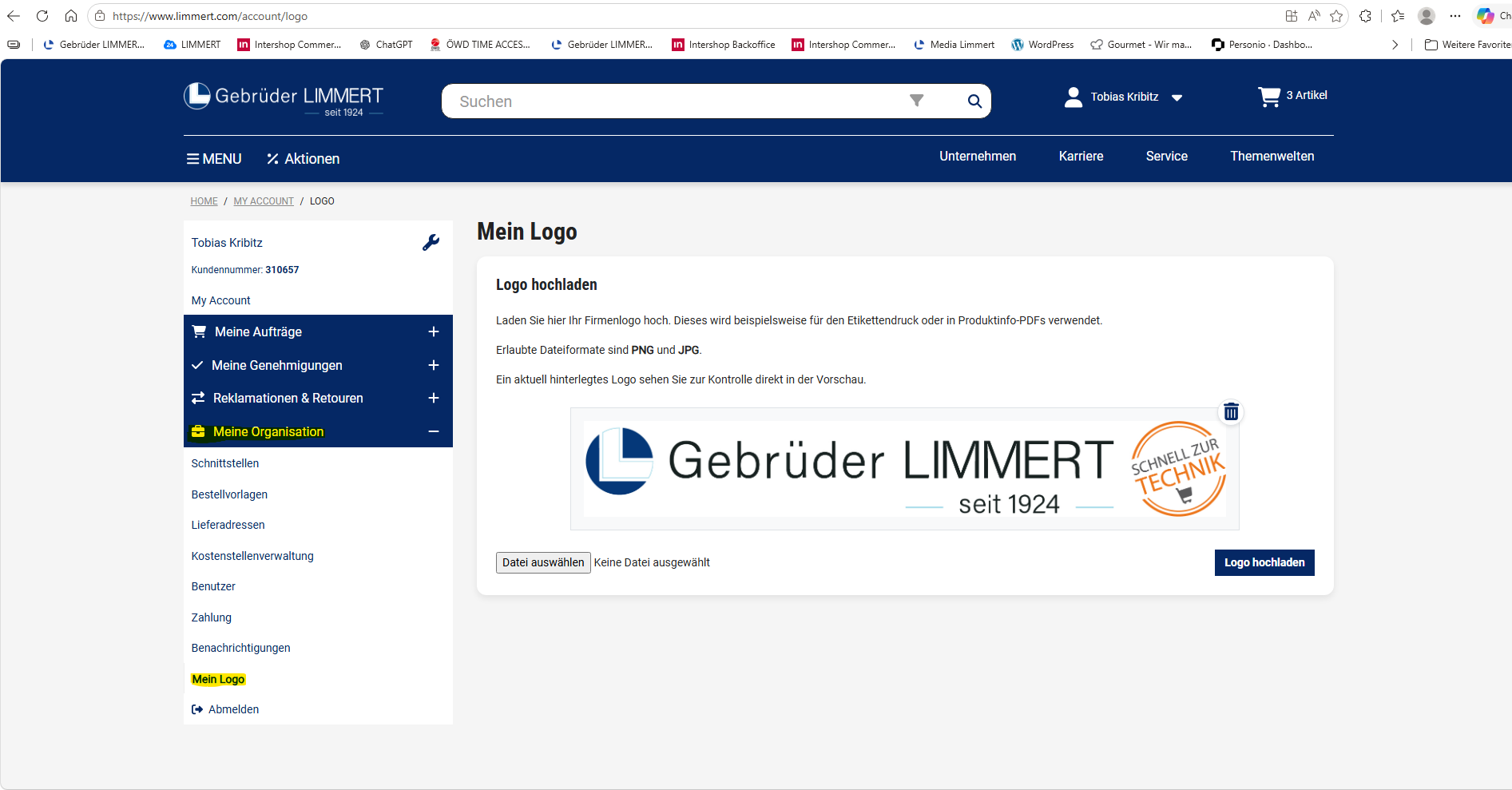Delete the logo with trash icon

pyautogui.click(x=1232, y=412)
